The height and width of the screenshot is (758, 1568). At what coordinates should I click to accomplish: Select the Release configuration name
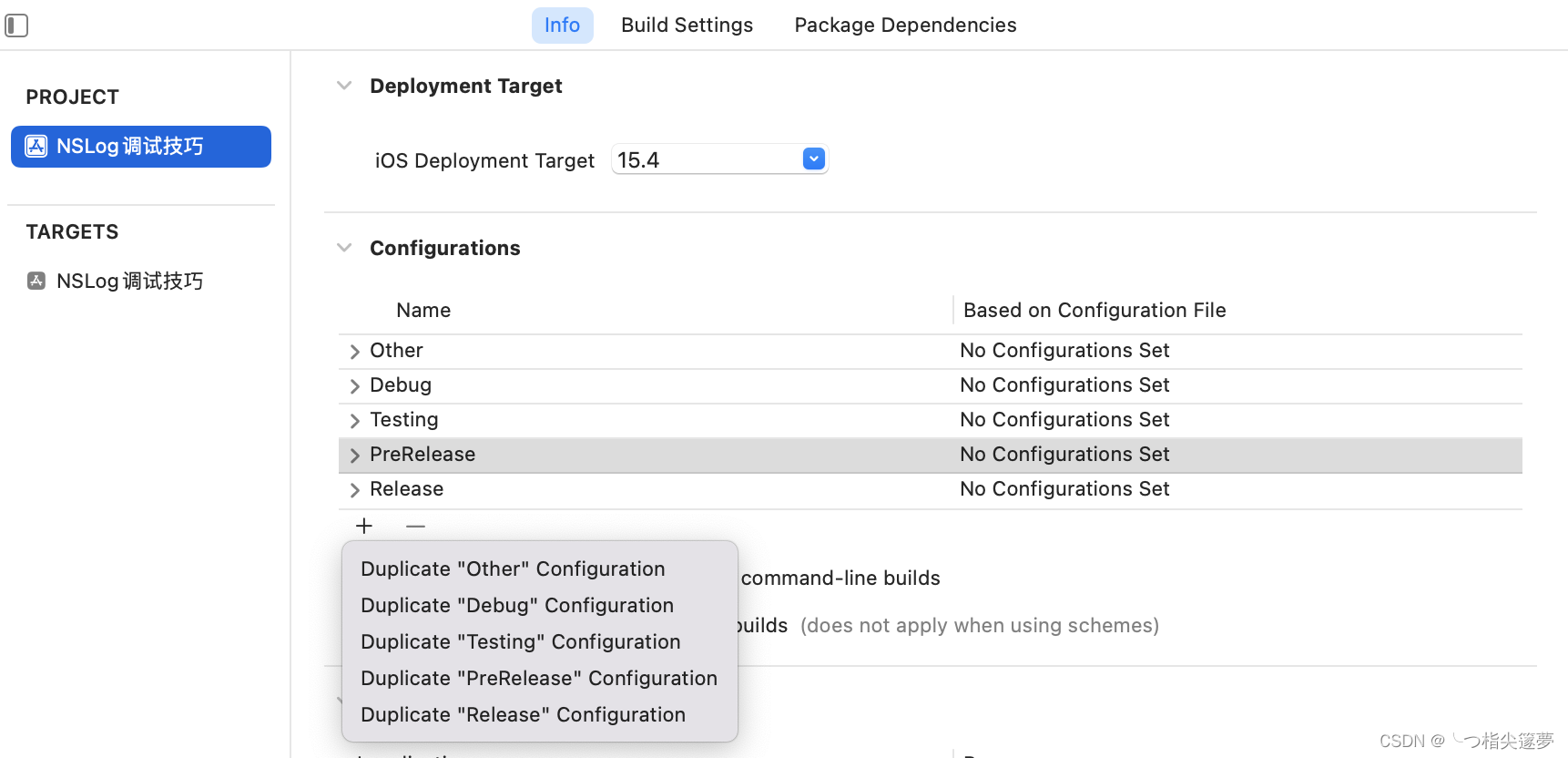407,489
